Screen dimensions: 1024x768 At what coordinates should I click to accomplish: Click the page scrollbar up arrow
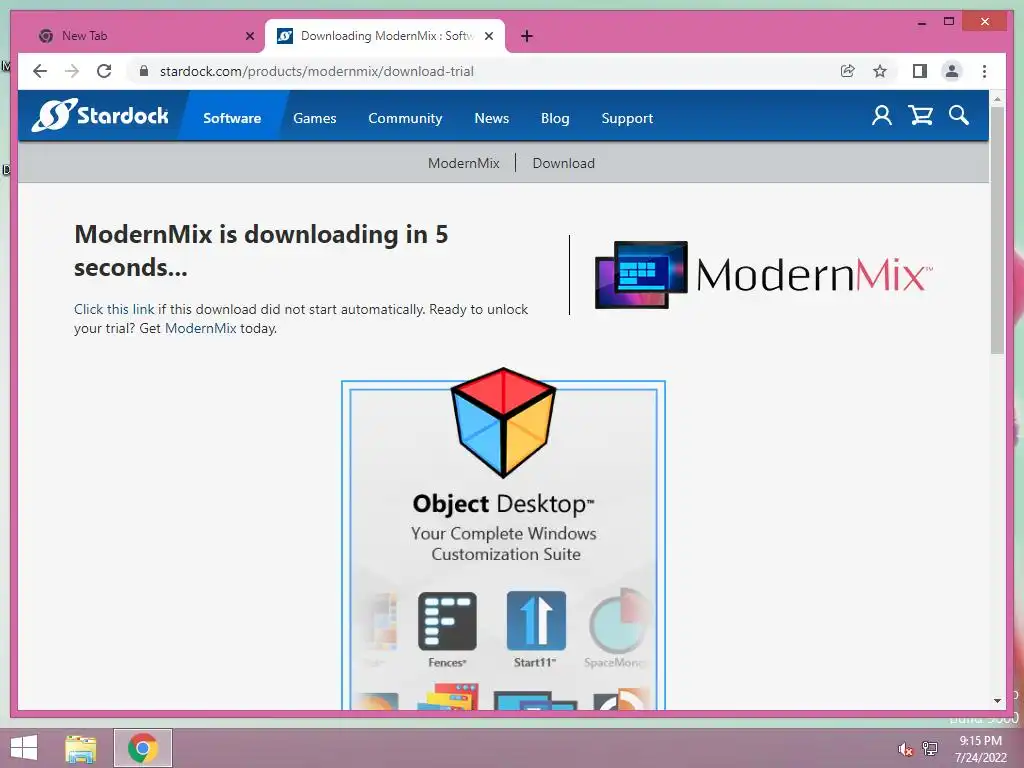point(997,99)
